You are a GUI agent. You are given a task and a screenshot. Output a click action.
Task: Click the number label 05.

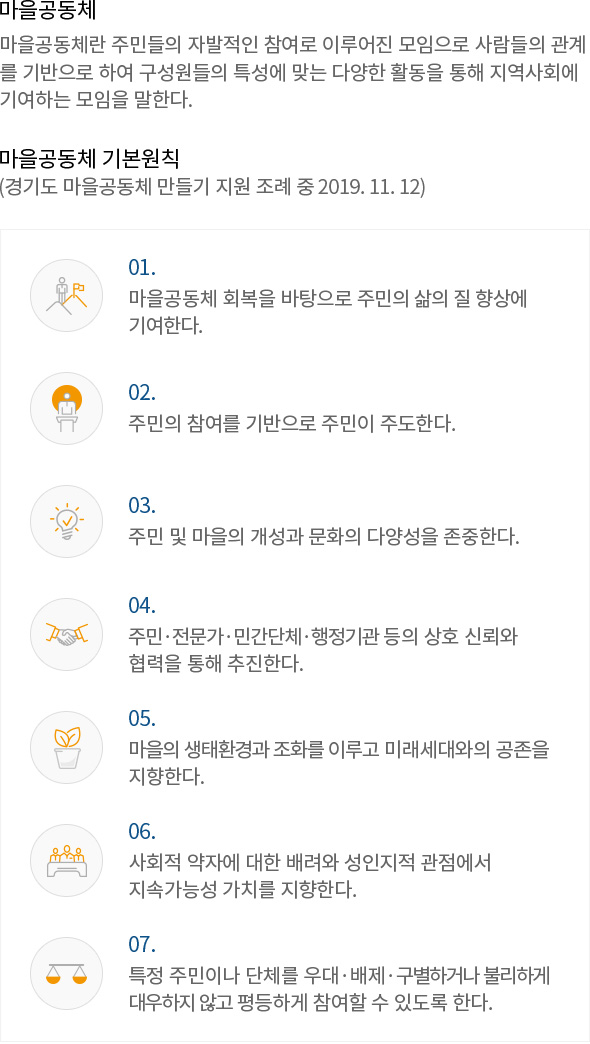click(x=142, y=719)
